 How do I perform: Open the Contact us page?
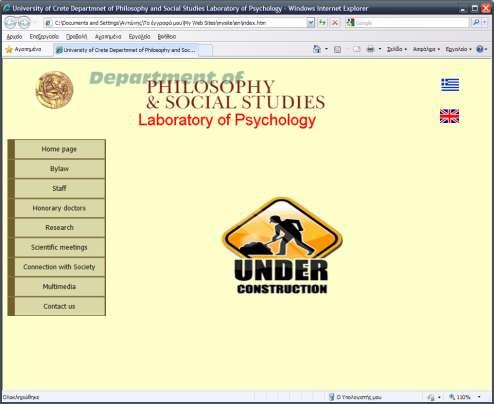59,306
